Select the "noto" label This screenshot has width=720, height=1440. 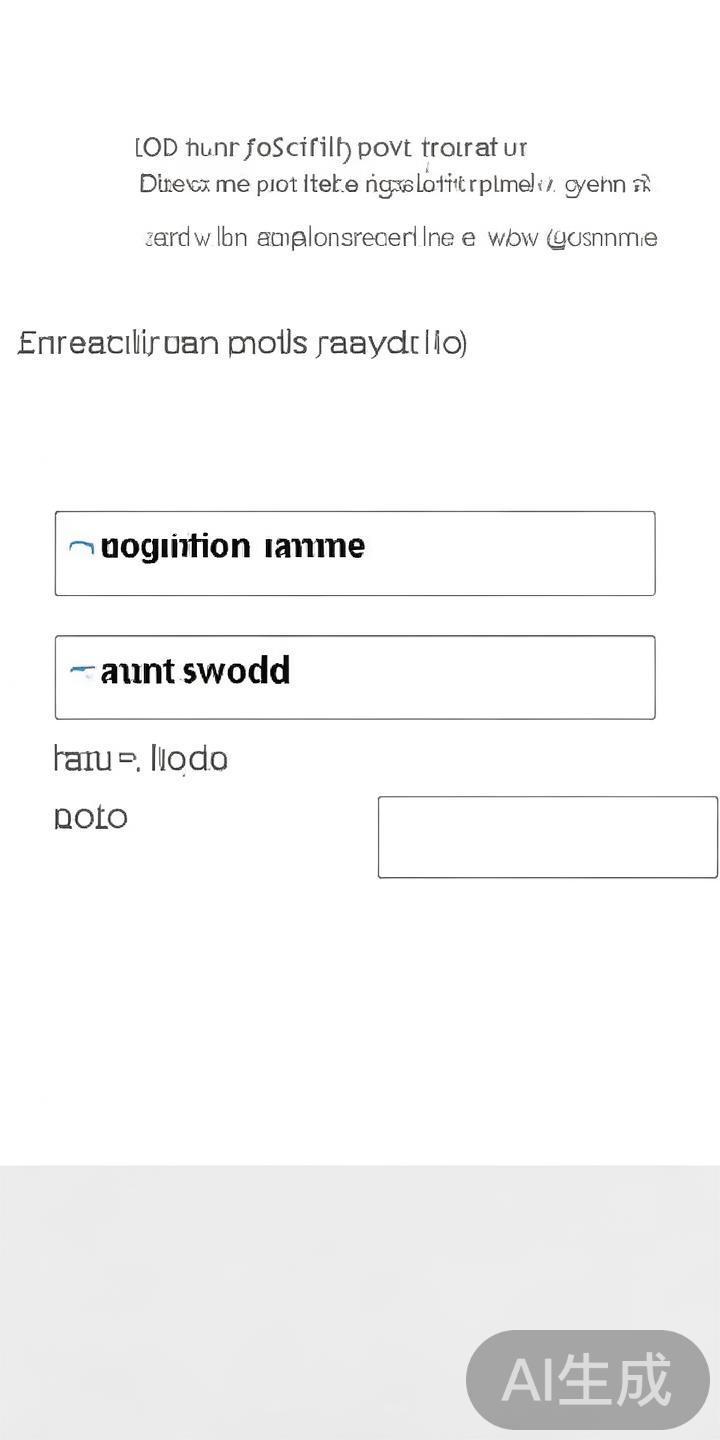click(x=90, y=817)
